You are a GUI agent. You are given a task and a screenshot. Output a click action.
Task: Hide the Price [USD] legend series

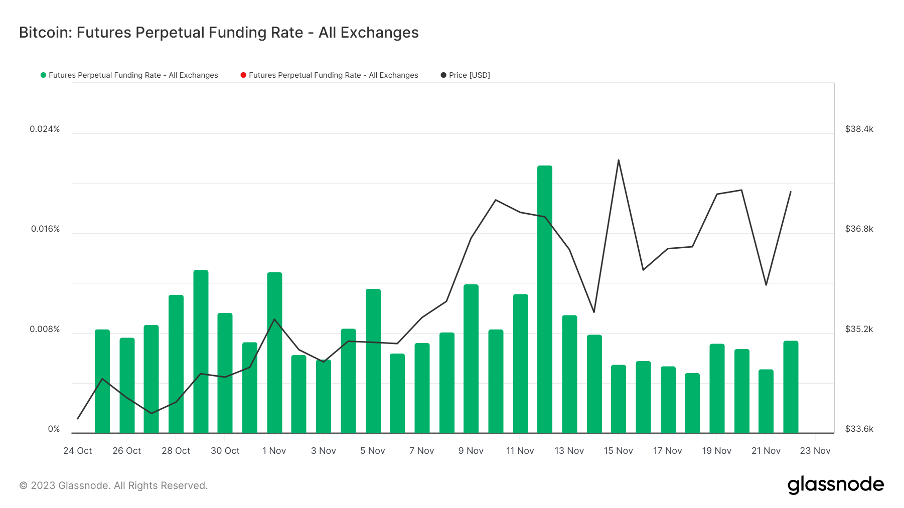click(x=470, y=75)
